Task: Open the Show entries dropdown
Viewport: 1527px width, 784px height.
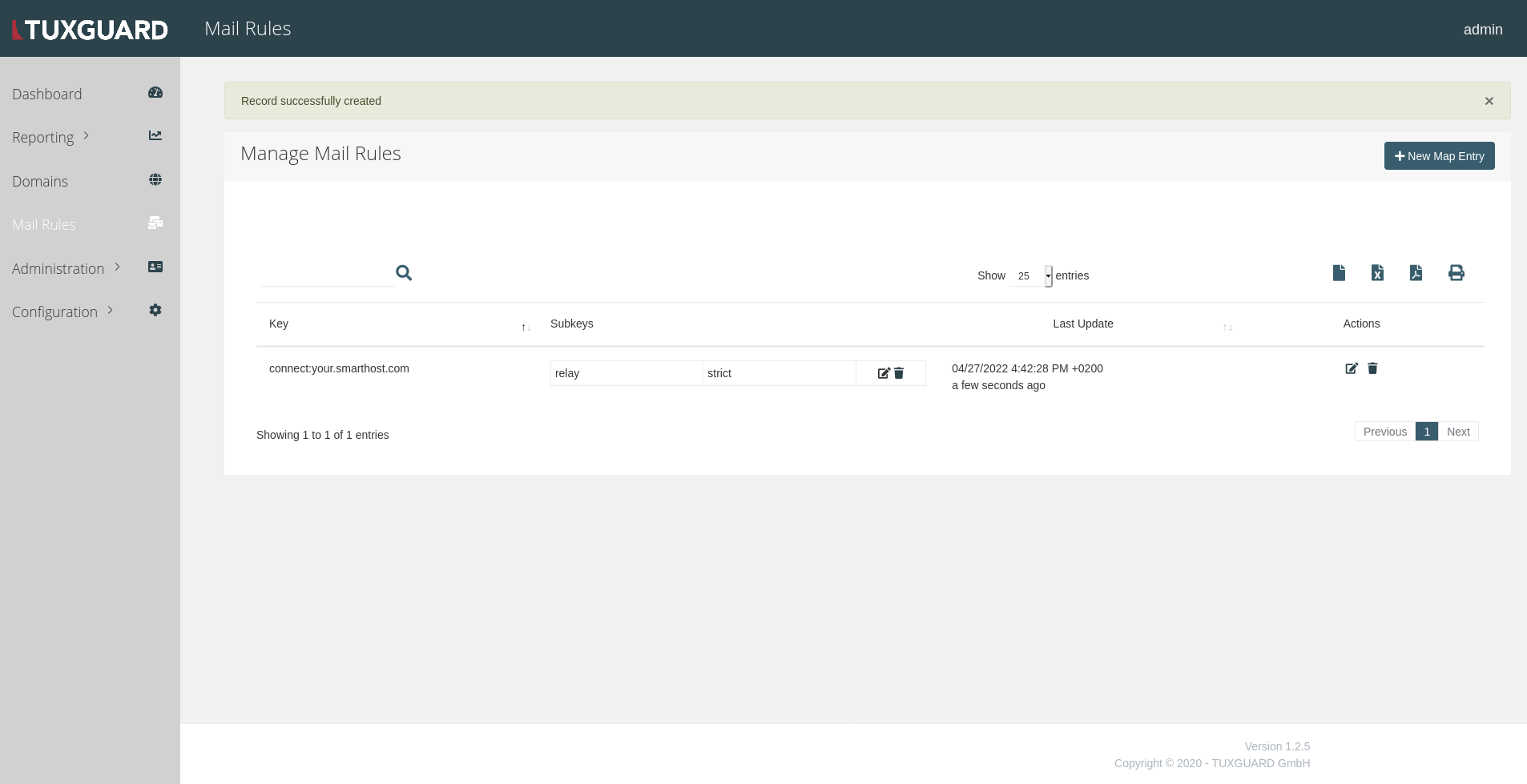Action: coord(1033,276)
